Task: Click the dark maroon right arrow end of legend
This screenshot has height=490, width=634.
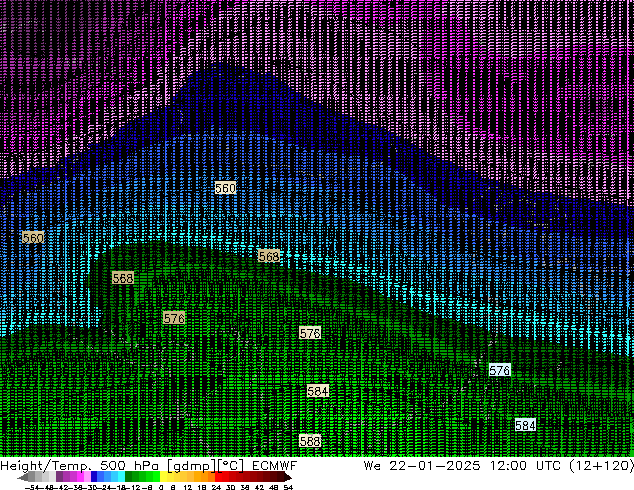Action: point(288,477)
